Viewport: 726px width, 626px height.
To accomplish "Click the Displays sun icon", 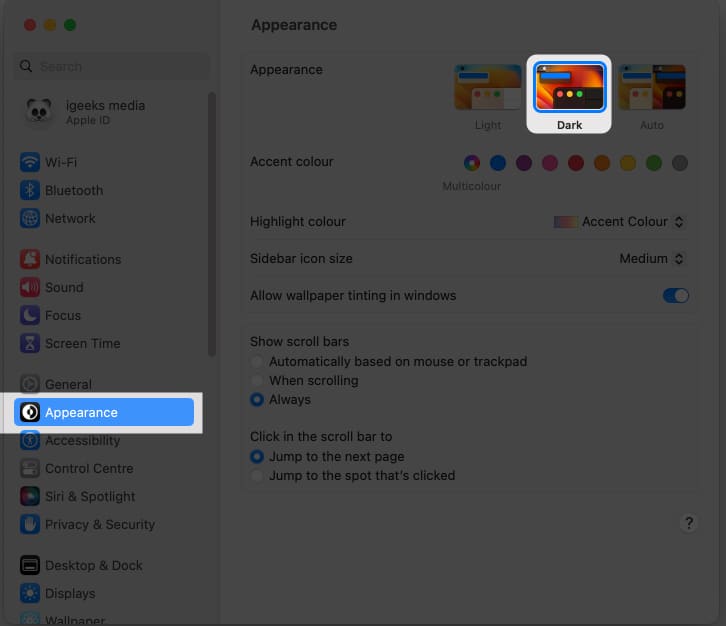I will (x=30, y=593).
